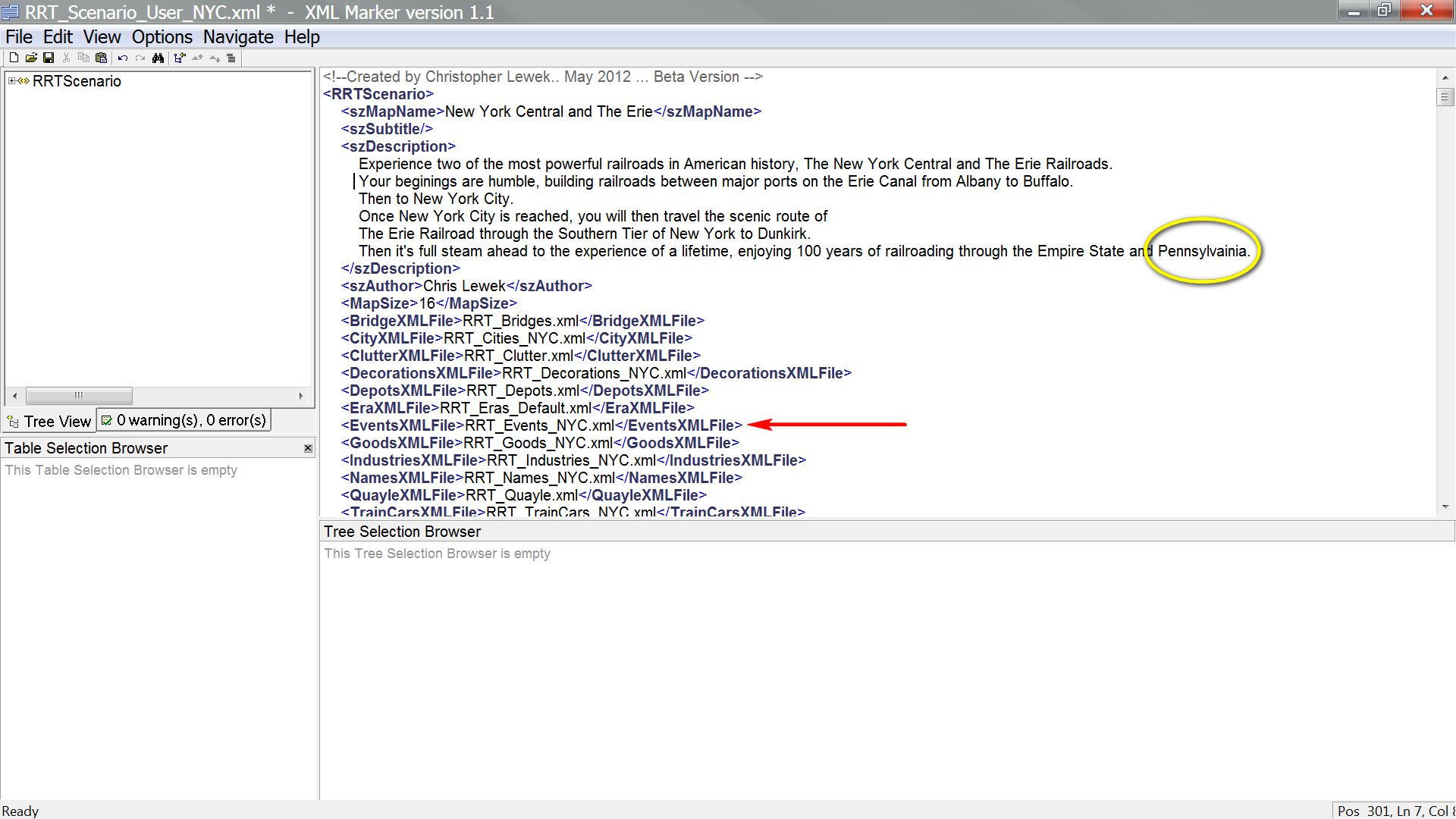Click editor vertical scrollbar up arrow

[x=1445, y=77]
